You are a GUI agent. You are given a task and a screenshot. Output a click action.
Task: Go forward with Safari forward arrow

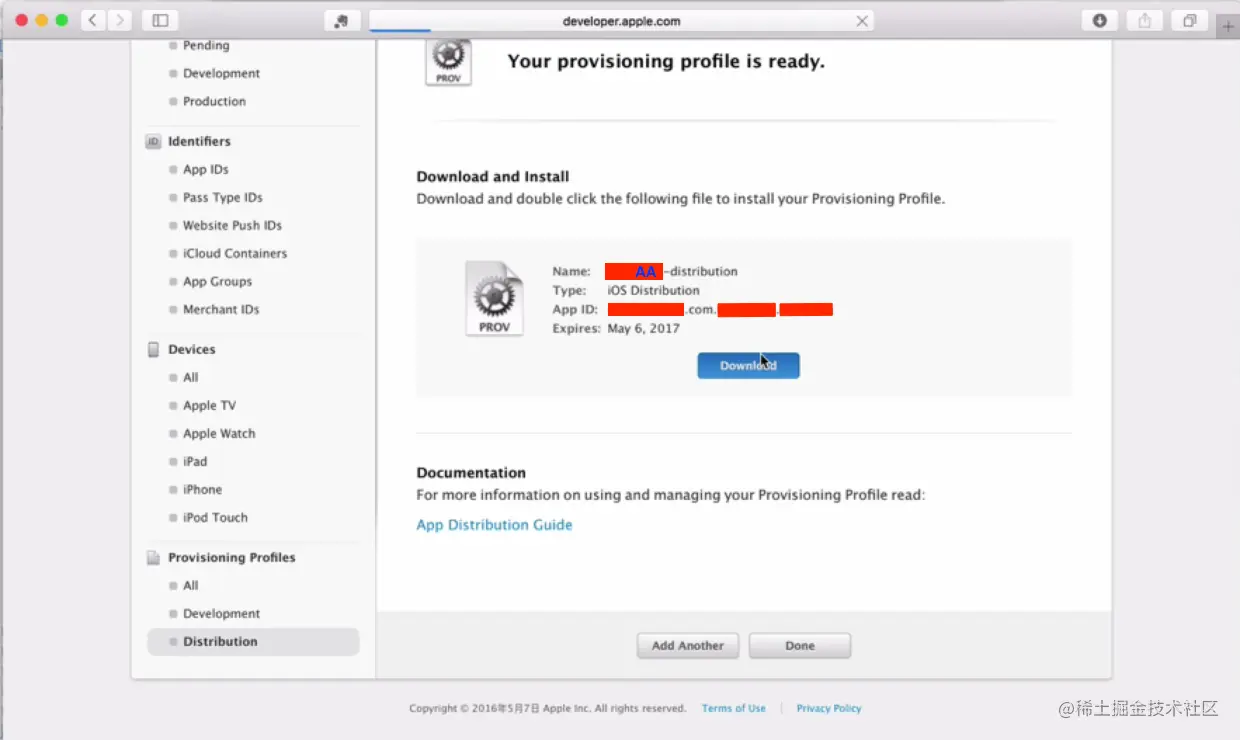(x=120, y=20)
